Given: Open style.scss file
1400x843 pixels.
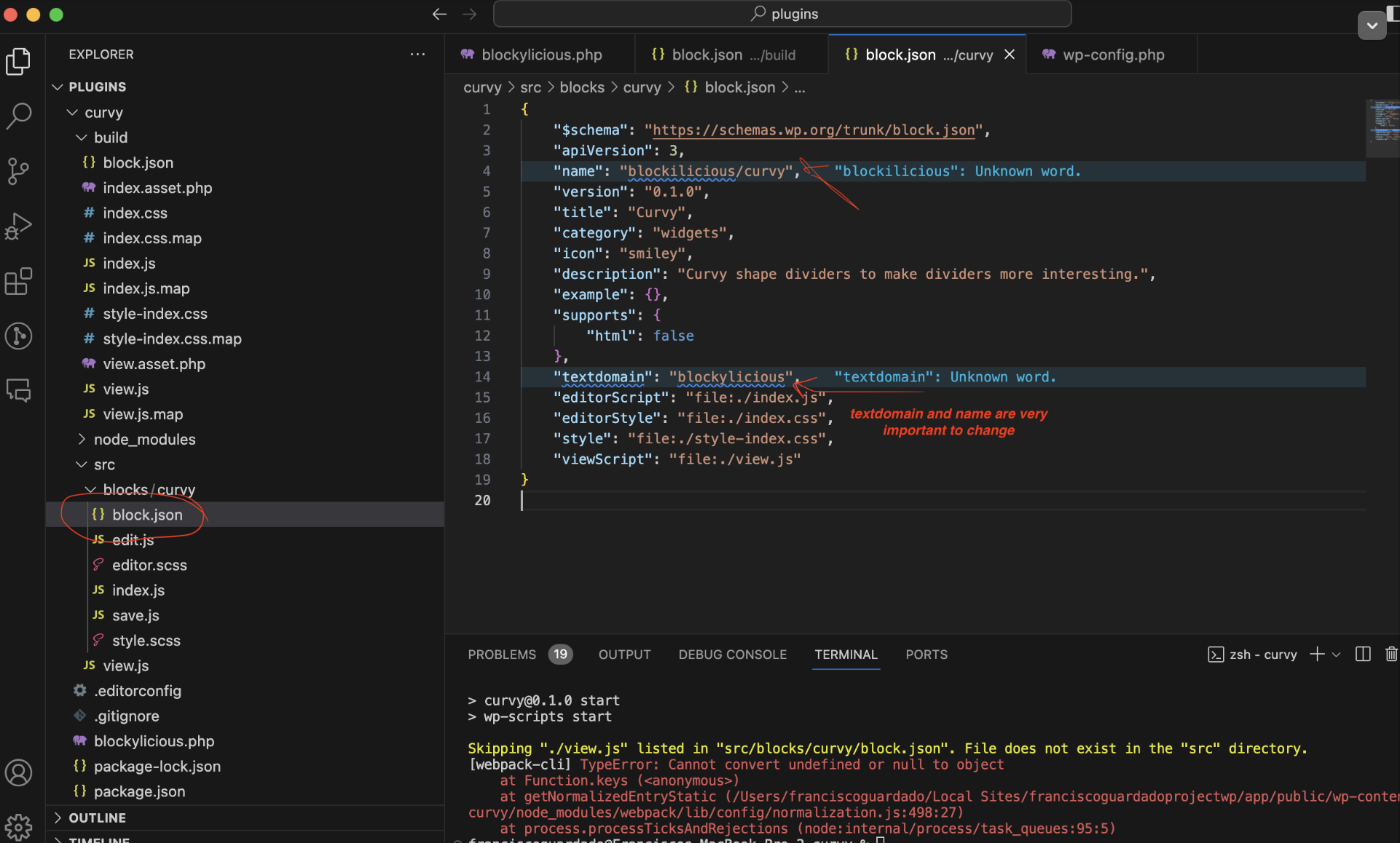Looking at the screenshot, I should point(245,641).
